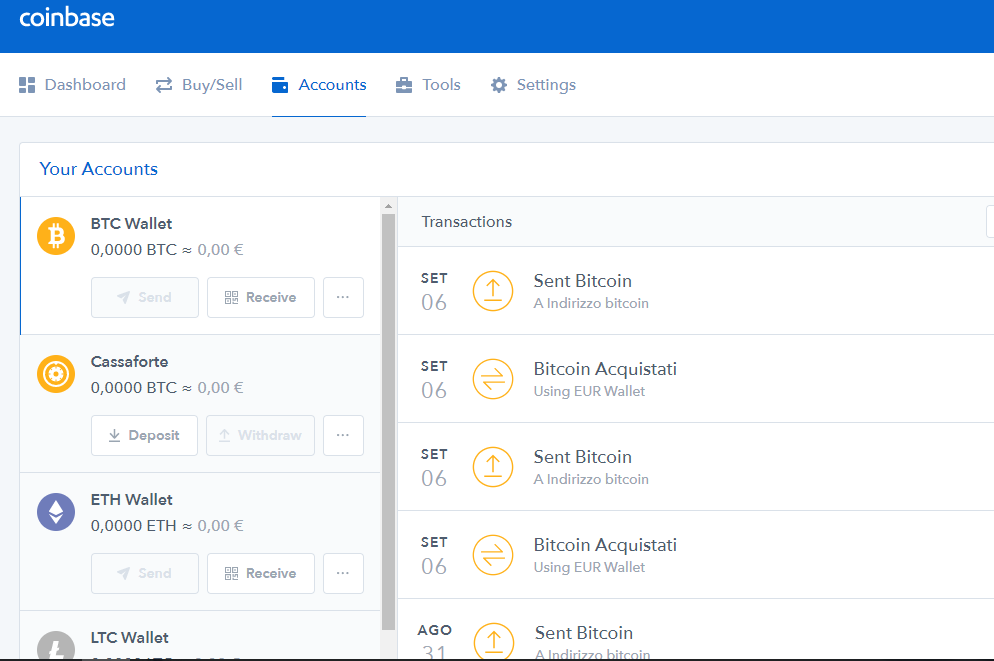Viewport: 994px width, 661px height.
Task: Click the Buy/Sell arrows icon
Action: (164, 85)
